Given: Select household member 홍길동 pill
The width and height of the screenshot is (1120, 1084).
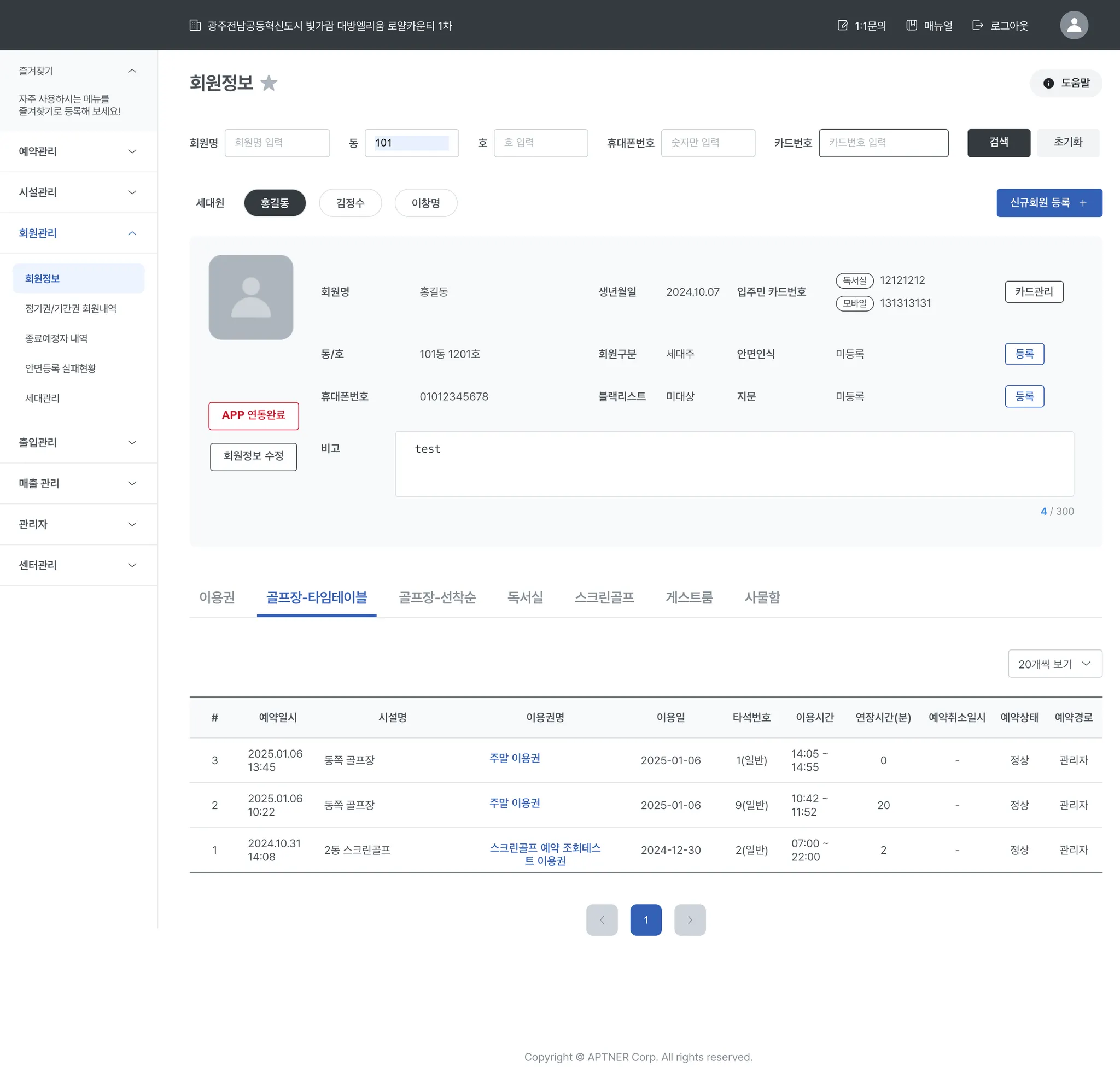Looking at the screenshot, I should point(275,203).
